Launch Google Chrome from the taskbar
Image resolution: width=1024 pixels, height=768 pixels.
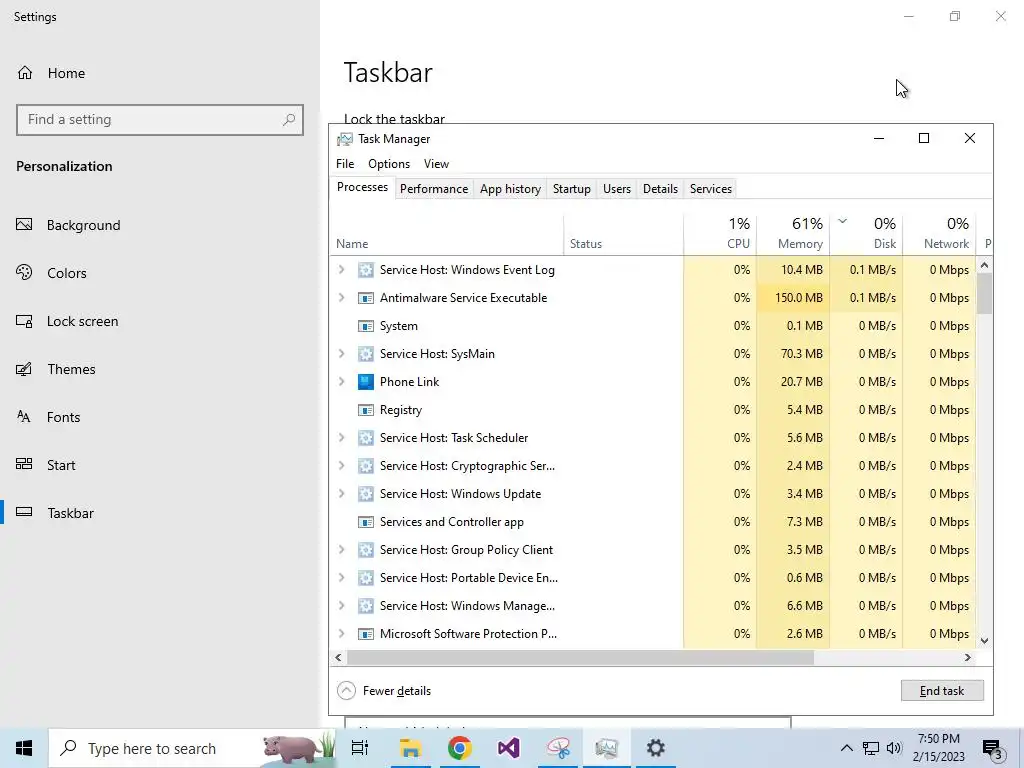[460, 748]
